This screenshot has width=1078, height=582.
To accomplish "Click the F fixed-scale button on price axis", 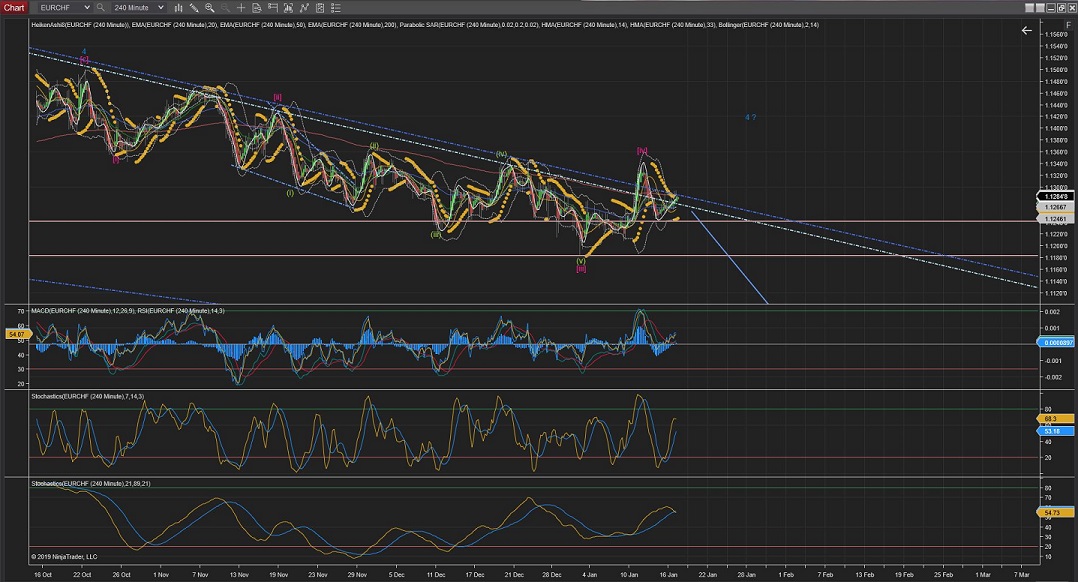I will 1068,25.
